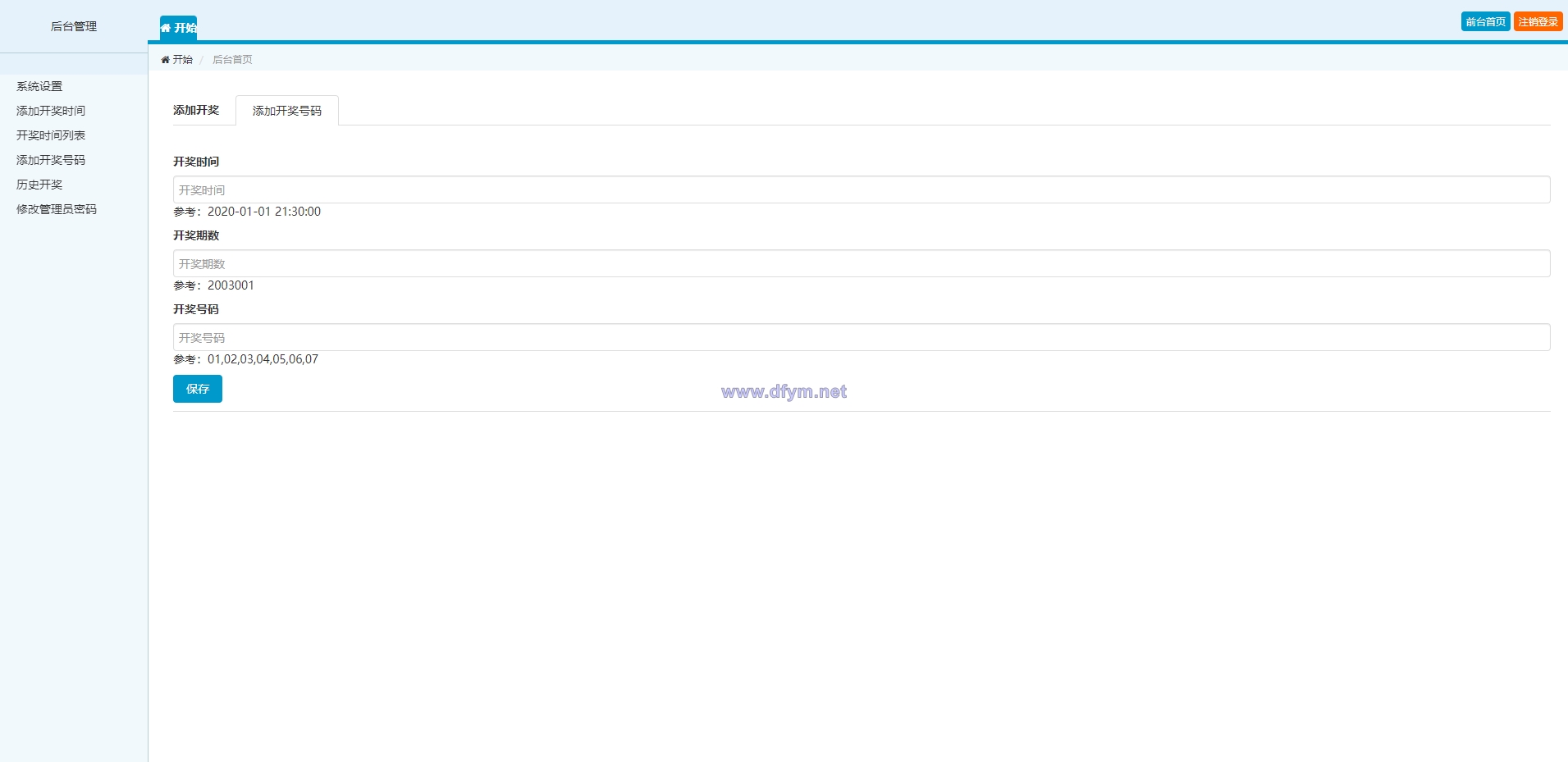The width and height of the screenshot is (1568, 762).
Task: Open 系统设置 in the sidebar
Action: click(39, 86)
